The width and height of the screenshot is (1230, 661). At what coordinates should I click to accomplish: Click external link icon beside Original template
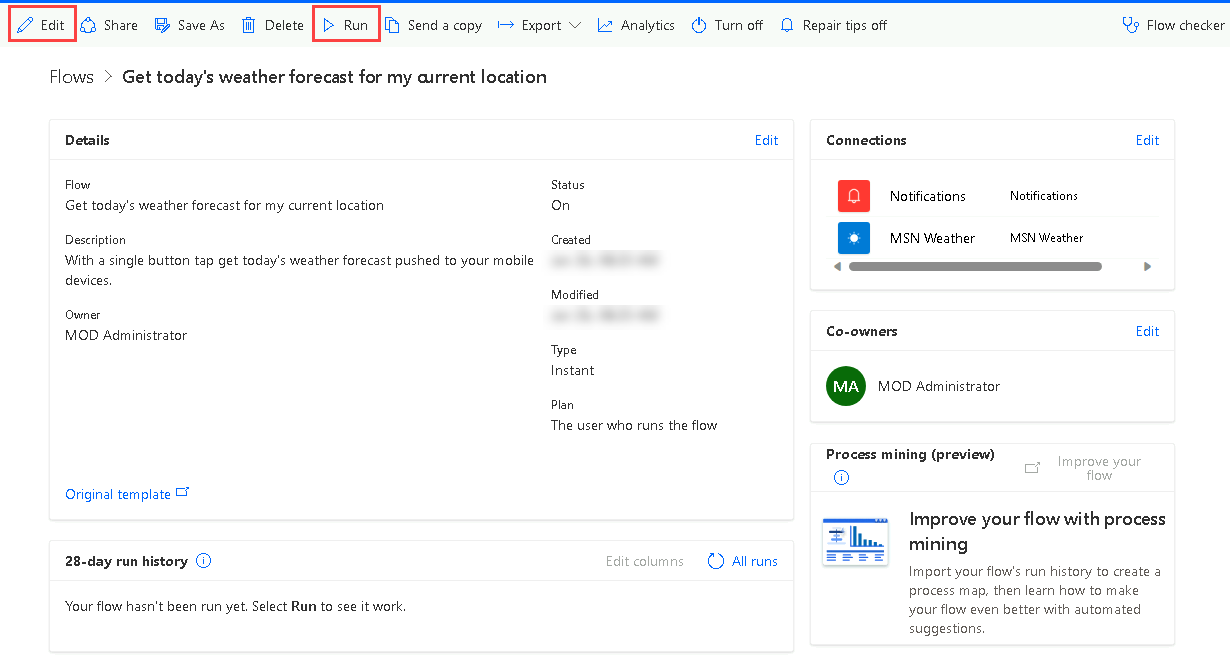(x=182, y=493)
